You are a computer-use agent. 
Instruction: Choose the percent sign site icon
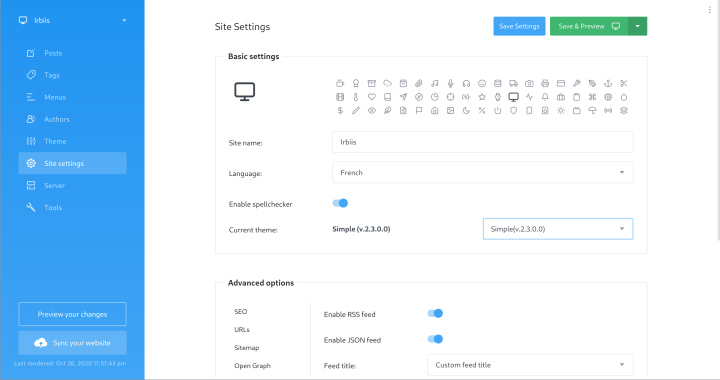click(x=482, y=111)
